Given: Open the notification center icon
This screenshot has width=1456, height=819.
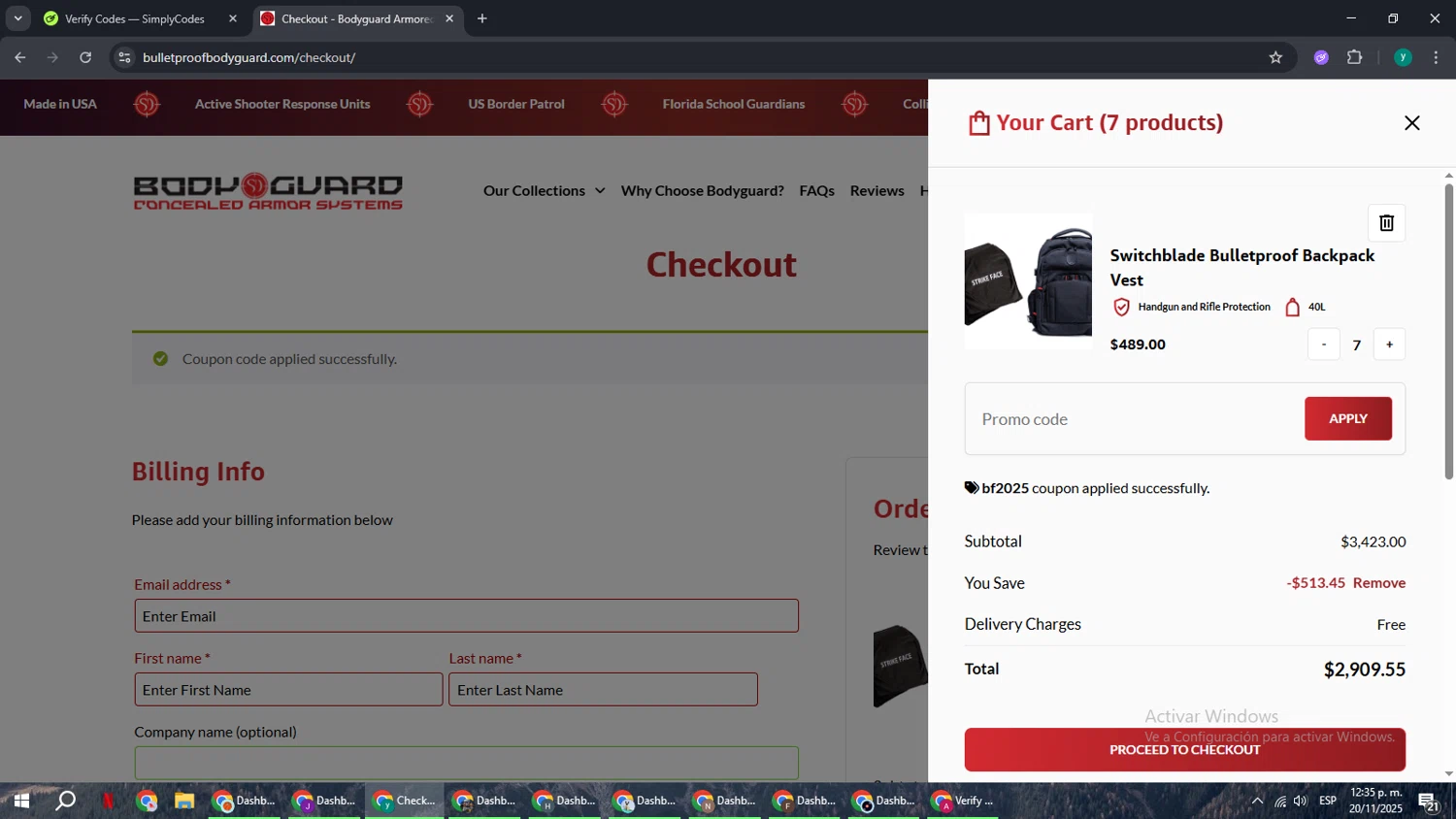Looking at the screenshot, I should point(1428,801).
